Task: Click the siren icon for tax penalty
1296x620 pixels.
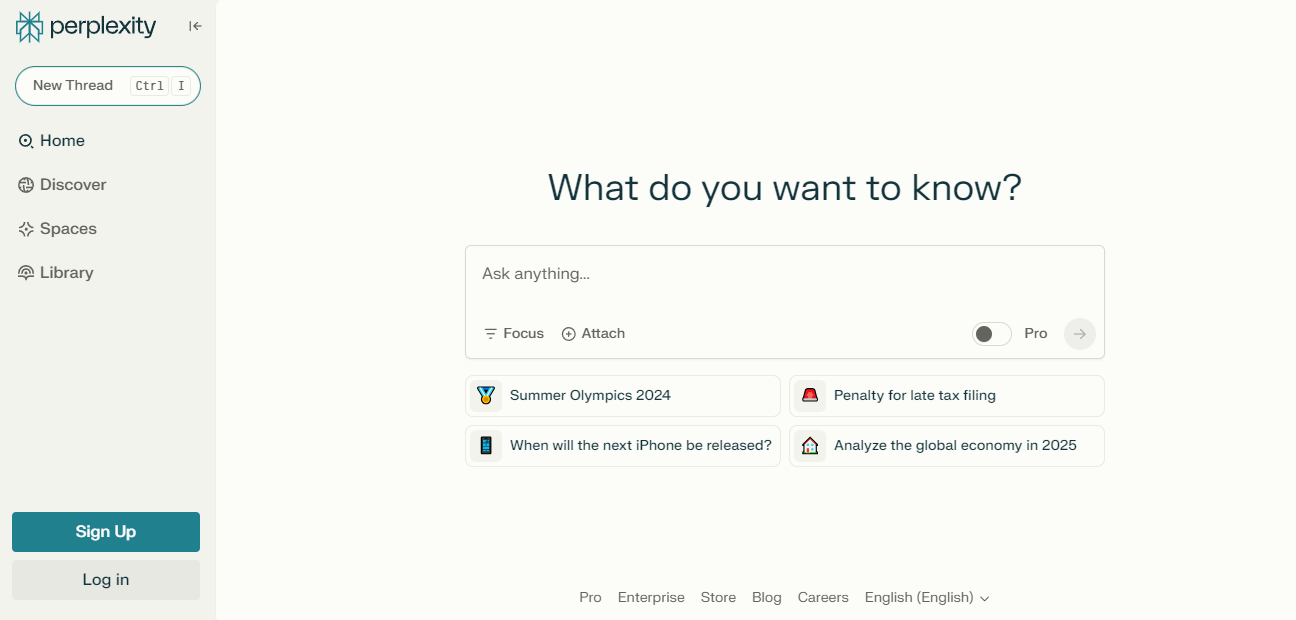Action: click(x=810, y=396)
